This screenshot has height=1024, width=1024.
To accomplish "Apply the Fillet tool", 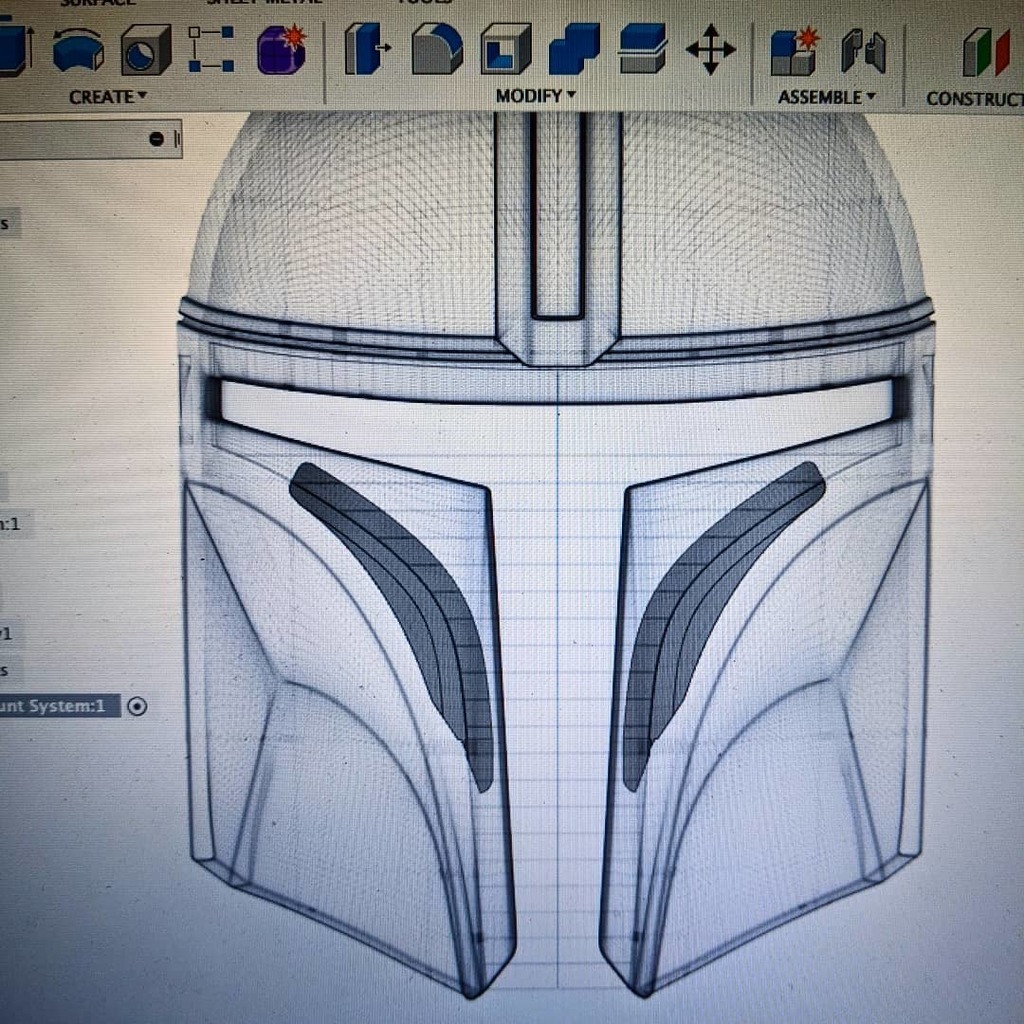I will pyautogui.click(x=435, y=50).
